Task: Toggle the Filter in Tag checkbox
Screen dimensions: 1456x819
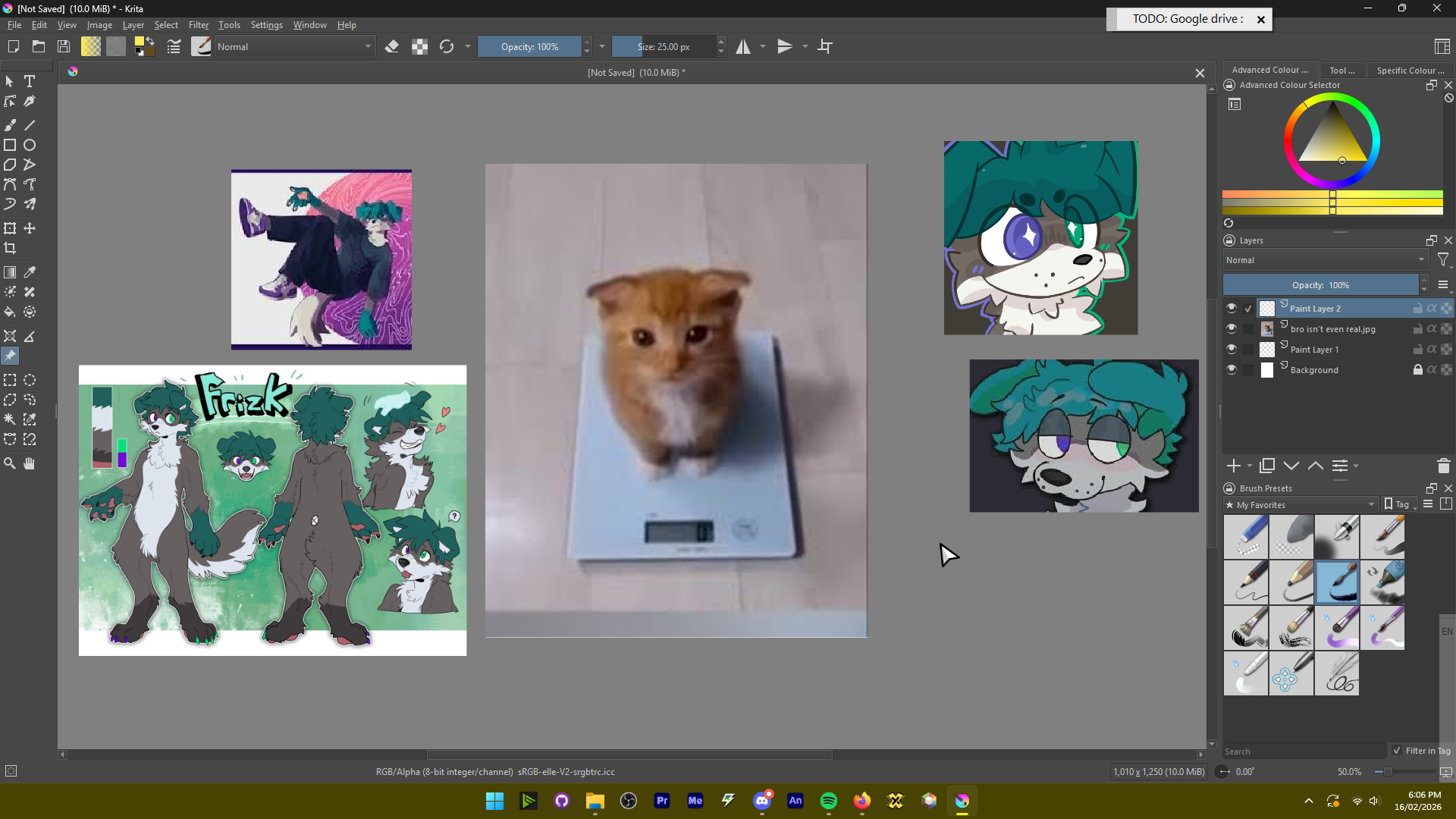Action: coord(1397,751)
